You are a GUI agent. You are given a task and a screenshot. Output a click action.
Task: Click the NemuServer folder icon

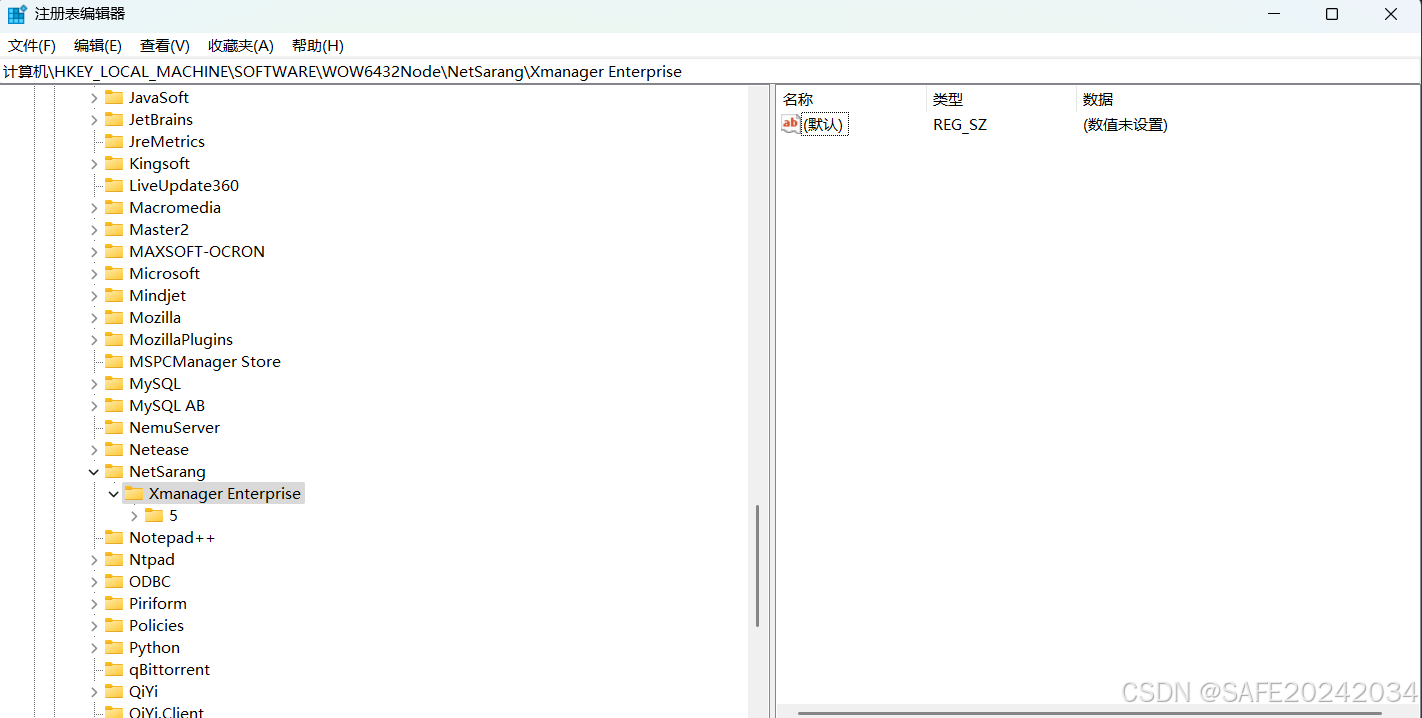tap(114, 427)
